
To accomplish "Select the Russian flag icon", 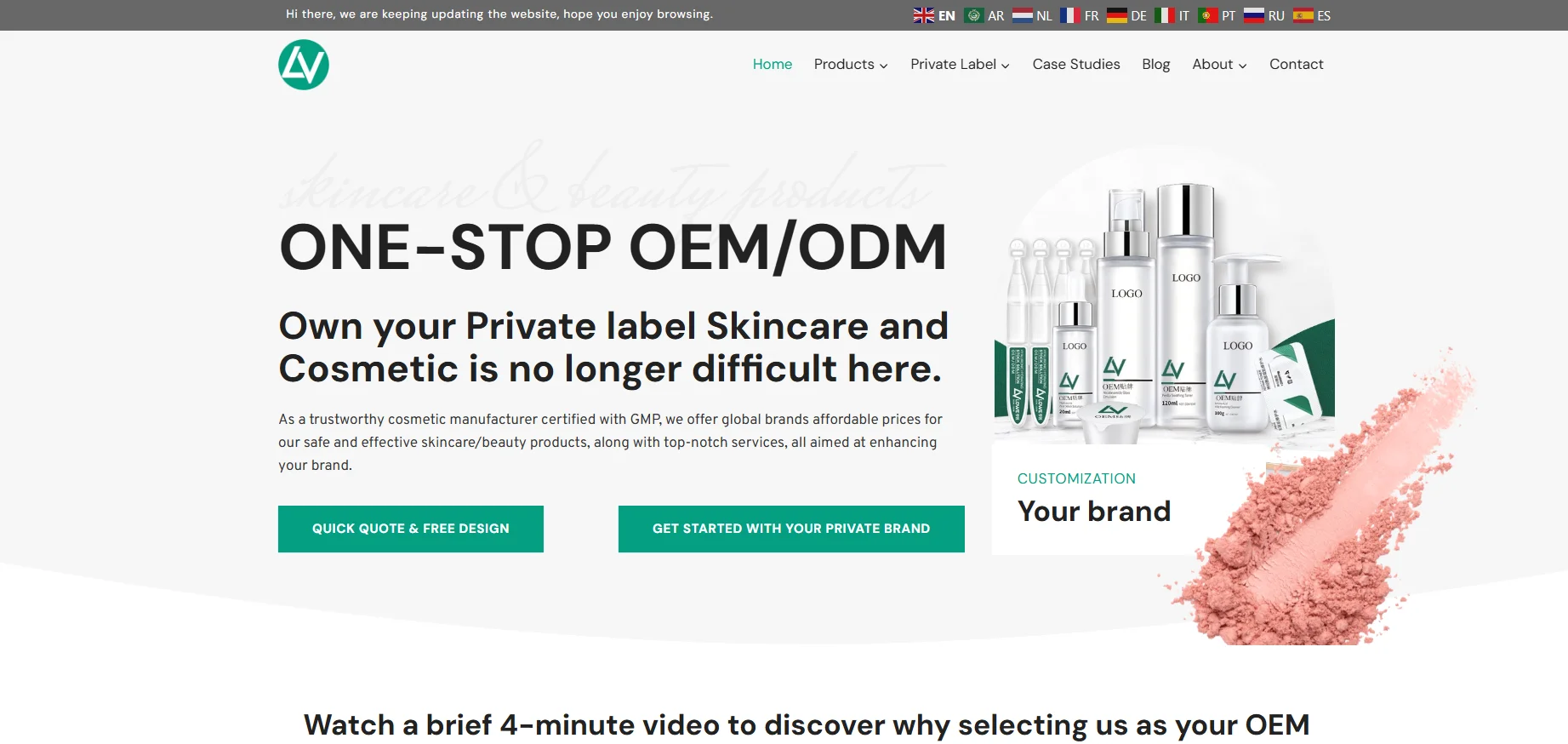I will click(1254, 15).
